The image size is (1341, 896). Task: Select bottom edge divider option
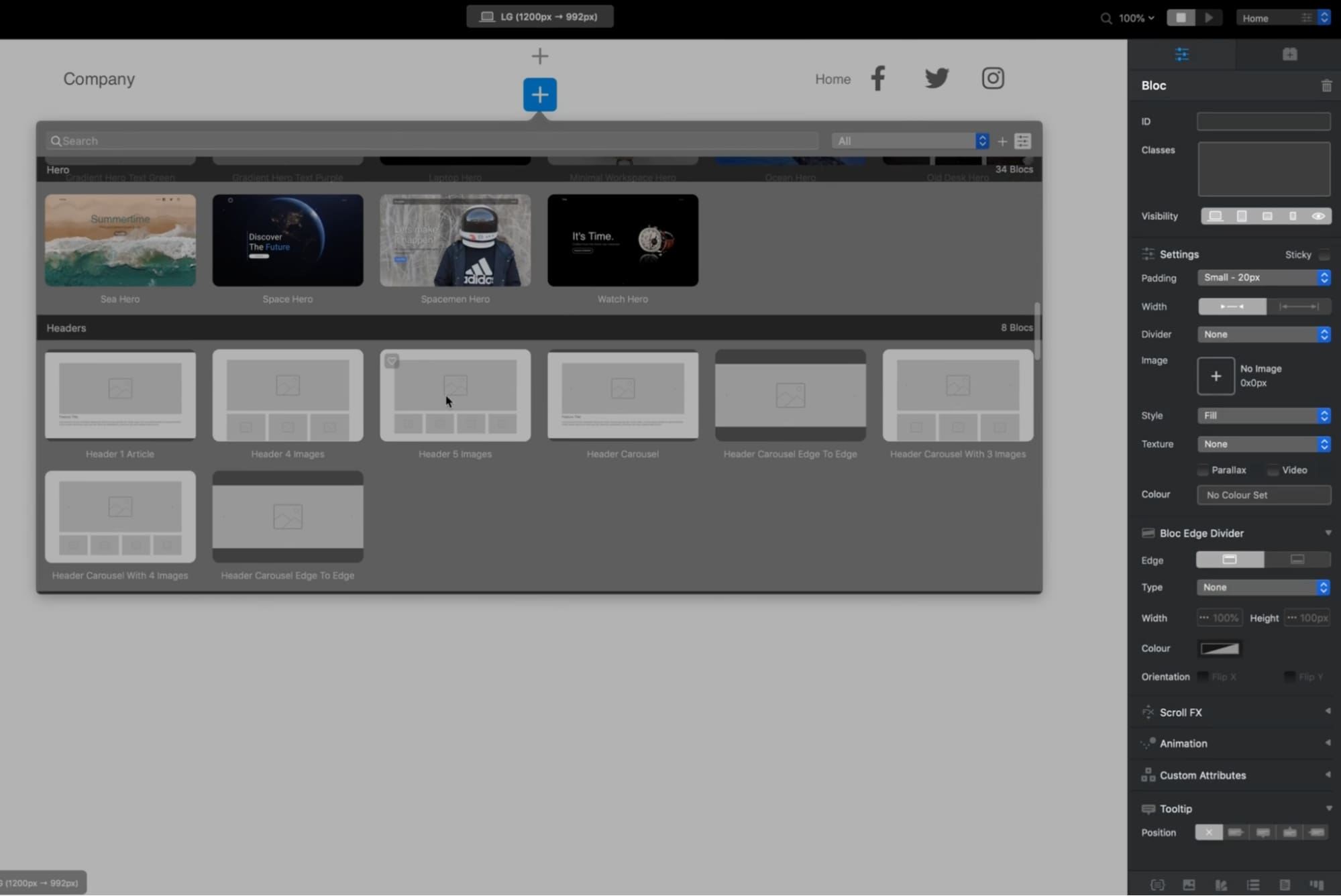point(1297,559)
